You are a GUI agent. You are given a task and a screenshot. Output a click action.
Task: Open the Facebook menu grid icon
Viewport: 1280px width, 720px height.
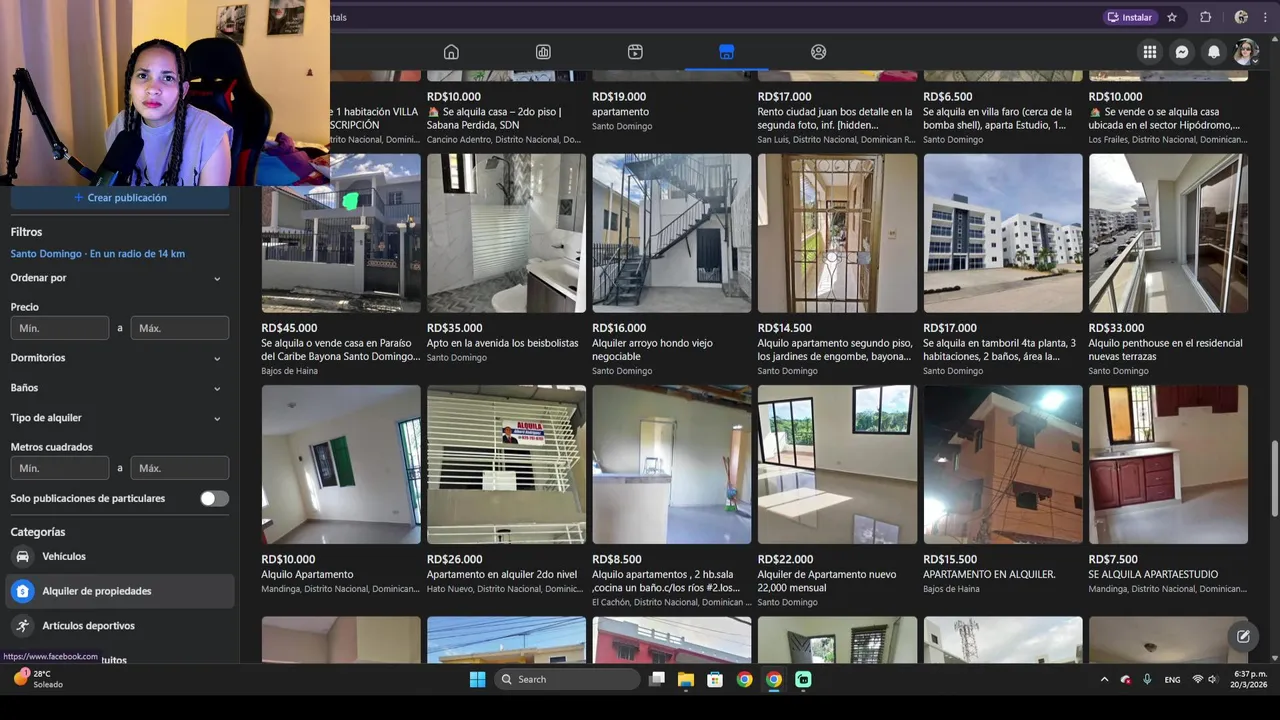1150,52
